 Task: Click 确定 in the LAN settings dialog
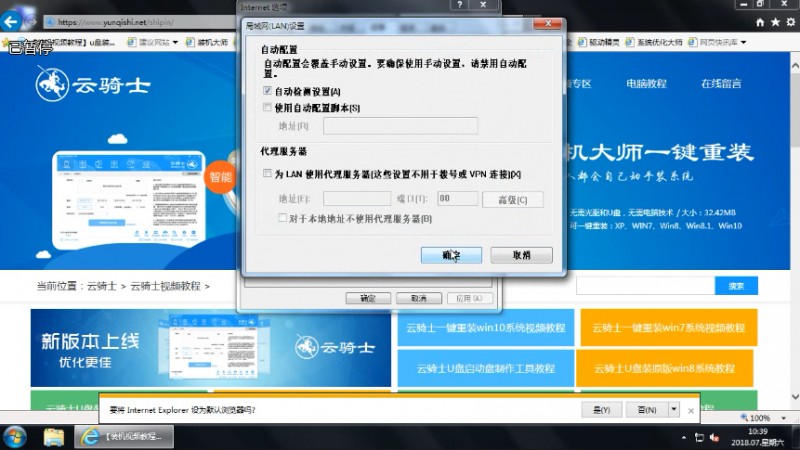click(x=452, y=255)
